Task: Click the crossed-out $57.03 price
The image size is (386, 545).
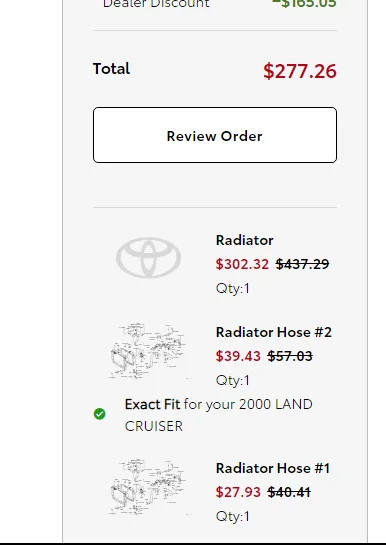Action: click(290, 356)
